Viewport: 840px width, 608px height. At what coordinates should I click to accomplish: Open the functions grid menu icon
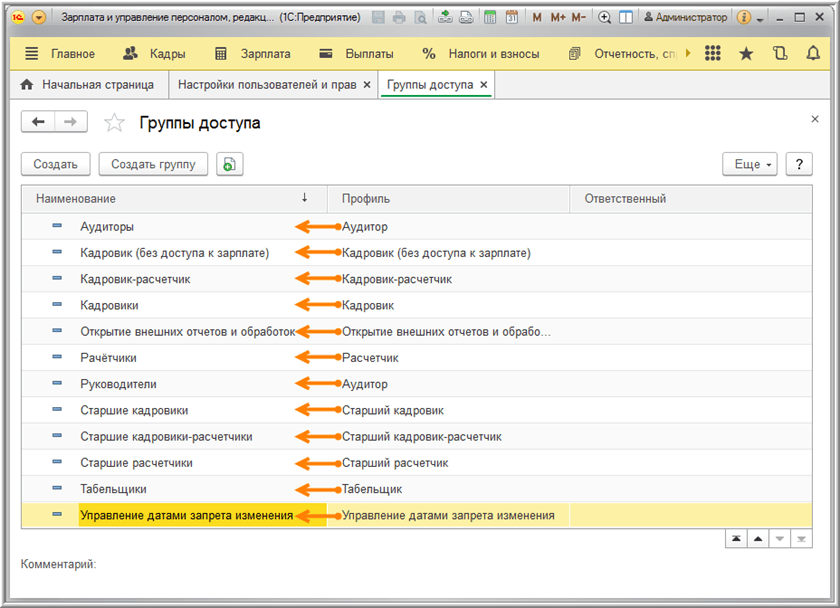(x=713, y=54)
